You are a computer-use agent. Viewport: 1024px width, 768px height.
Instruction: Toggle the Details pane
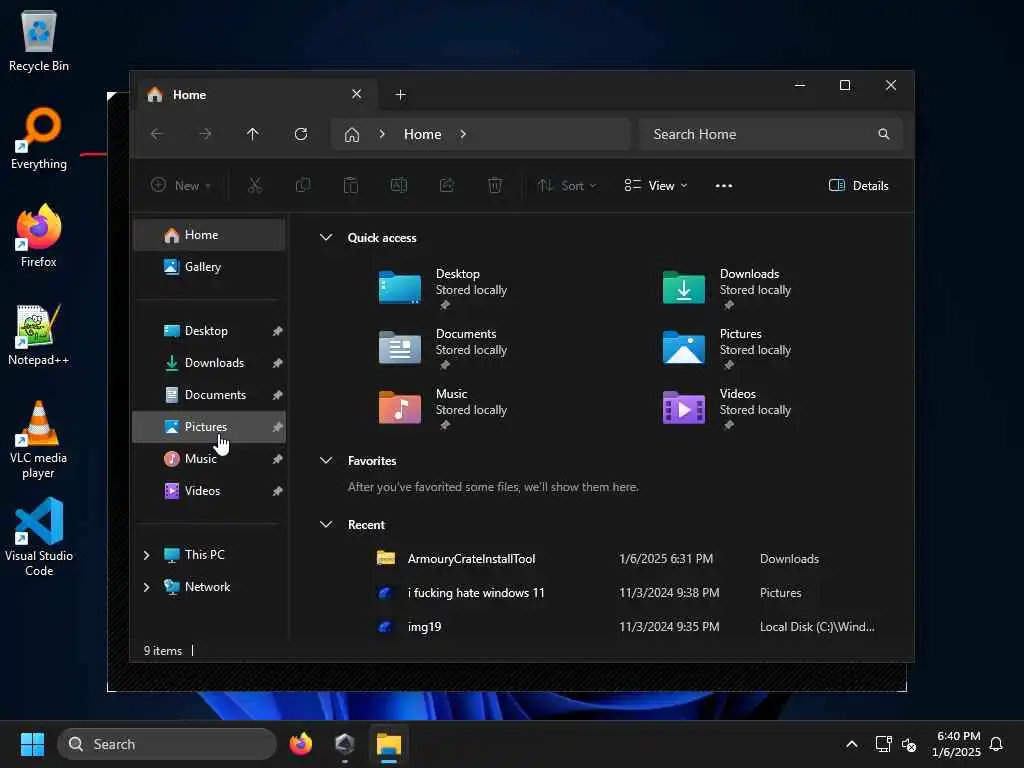coord(858,185)
